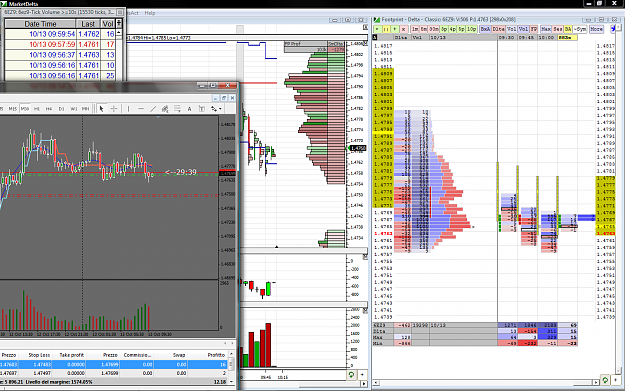Select the 3p period in Footprint toolbar
This screenshot has width=625, height=391.
click(x=444, y=29)
